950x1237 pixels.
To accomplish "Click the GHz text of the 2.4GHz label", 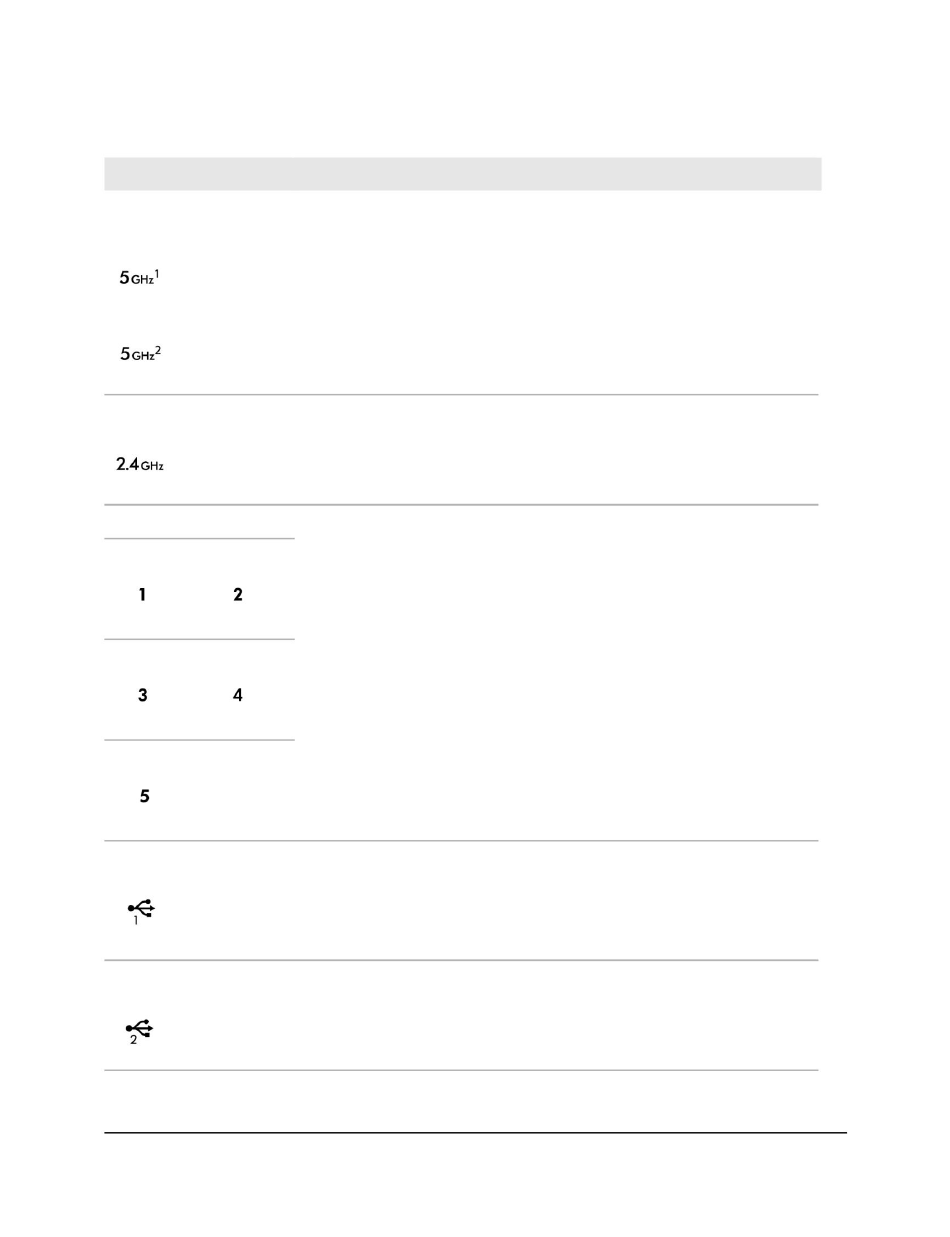I will [x=153, y=467].
